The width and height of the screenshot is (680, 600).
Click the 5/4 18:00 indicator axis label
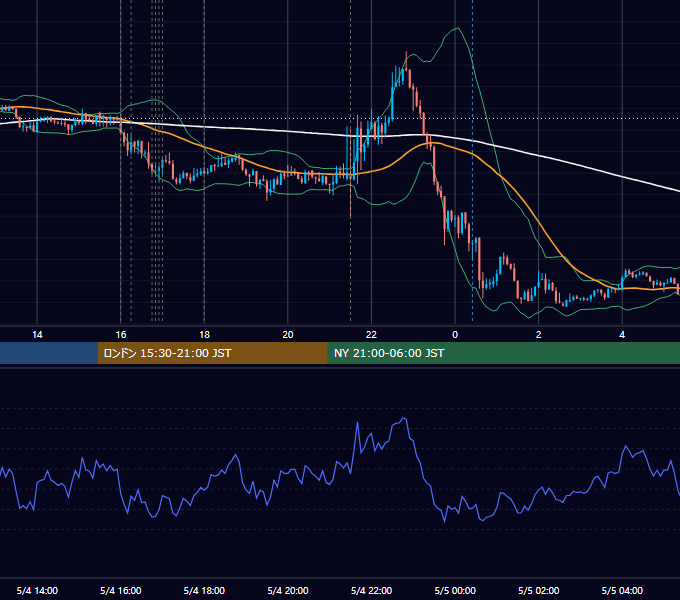[x=204, y=590]
